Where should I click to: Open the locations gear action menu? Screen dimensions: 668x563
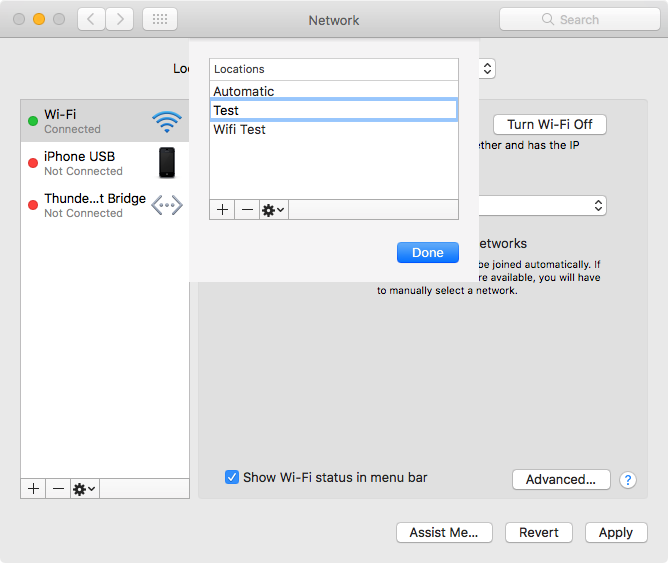click(x=274, y=210)
